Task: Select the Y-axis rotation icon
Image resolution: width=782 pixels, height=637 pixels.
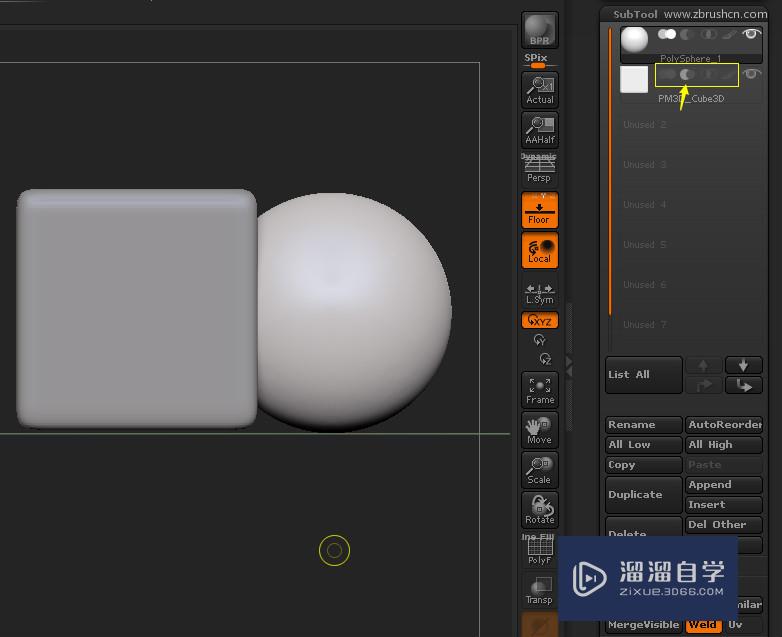Action: tap(540, 340)
